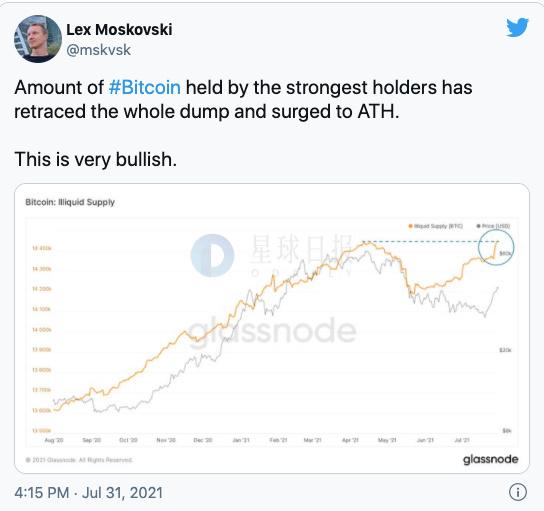Open the #Bitcoin hashtag
Screen dimensions: 544x511
[x=144, y=87]
